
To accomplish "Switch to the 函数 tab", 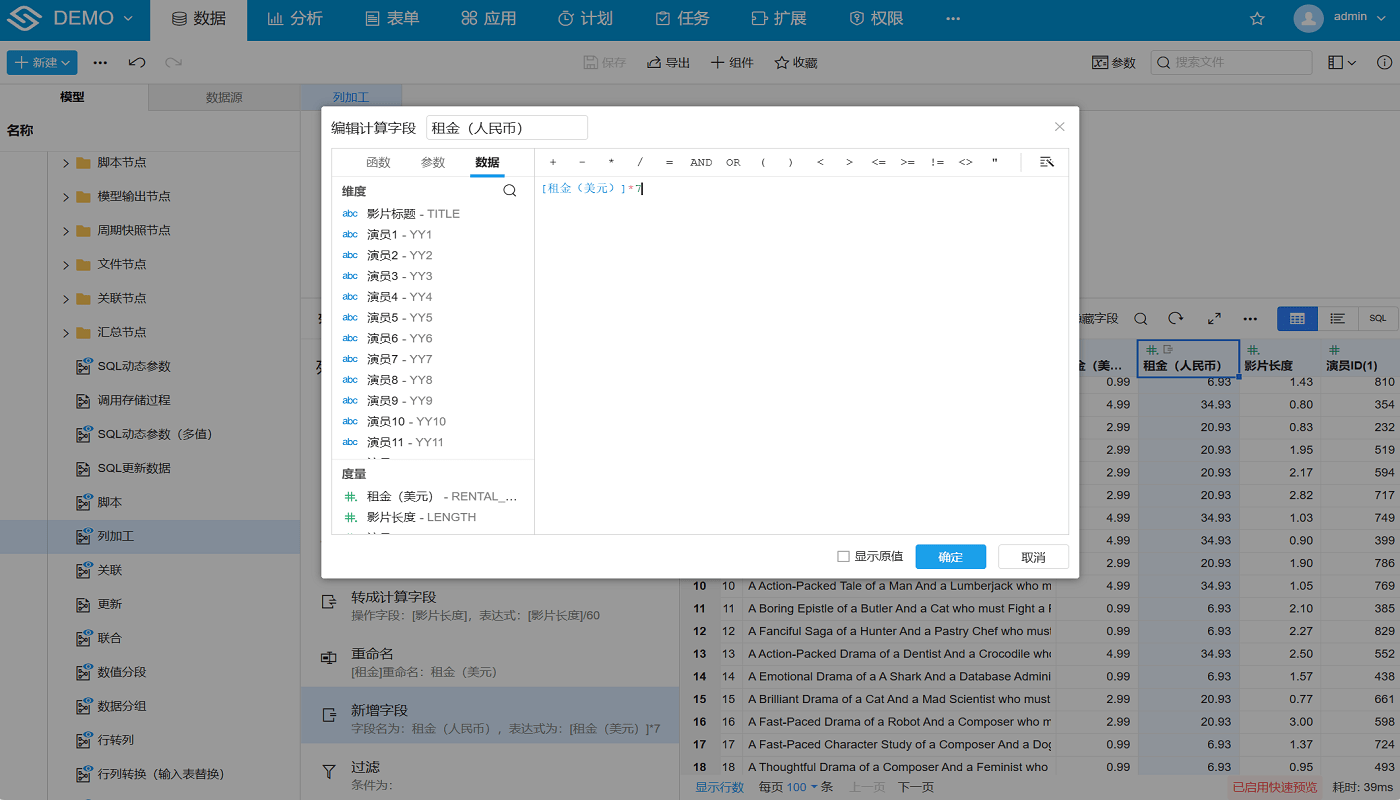I will [x=378, y=162].
